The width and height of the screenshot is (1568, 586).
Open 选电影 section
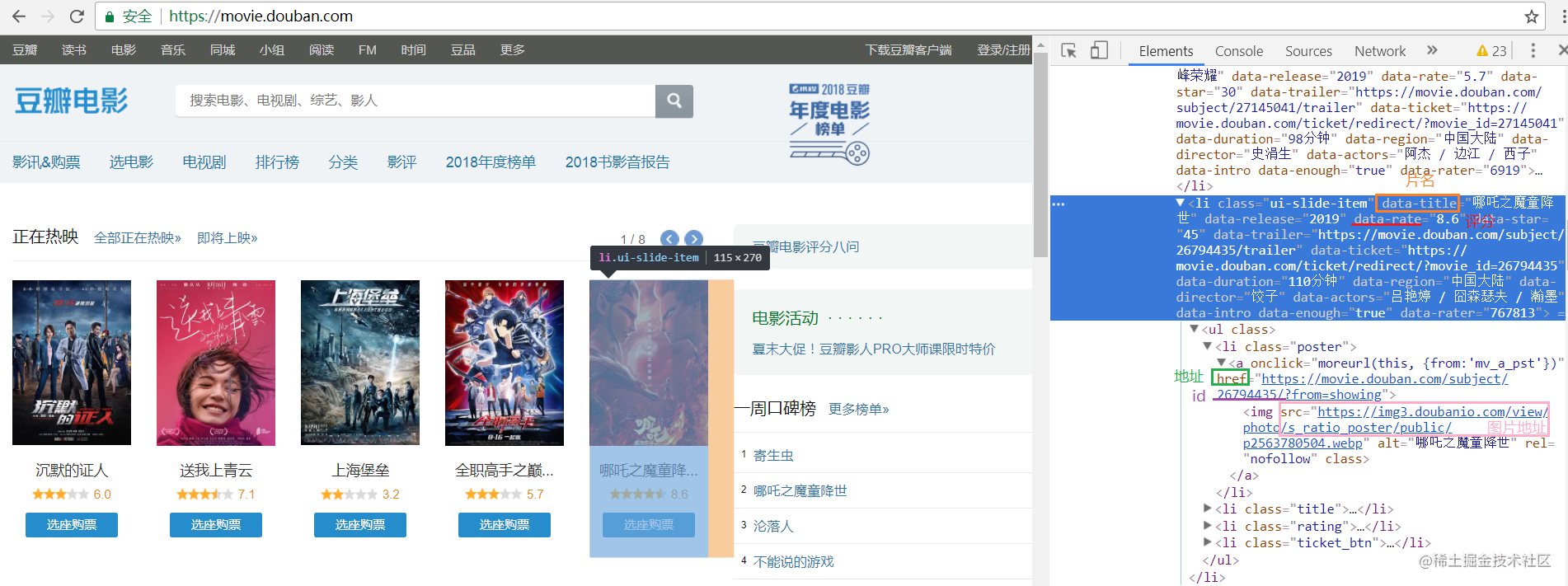pyautogui.click(x=132, y=162)
